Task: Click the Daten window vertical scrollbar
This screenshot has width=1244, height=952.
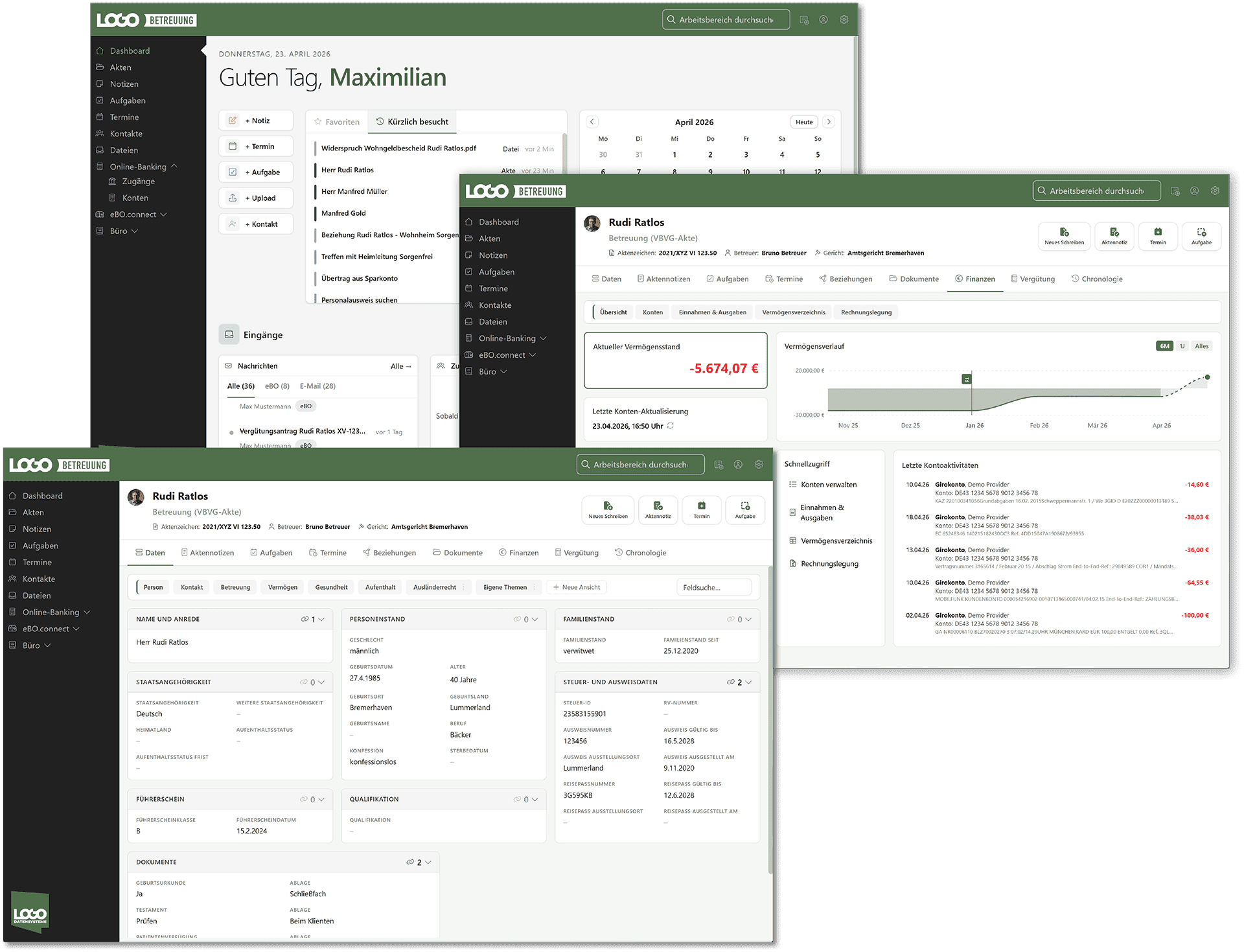Action: click(x=770, y=719)
